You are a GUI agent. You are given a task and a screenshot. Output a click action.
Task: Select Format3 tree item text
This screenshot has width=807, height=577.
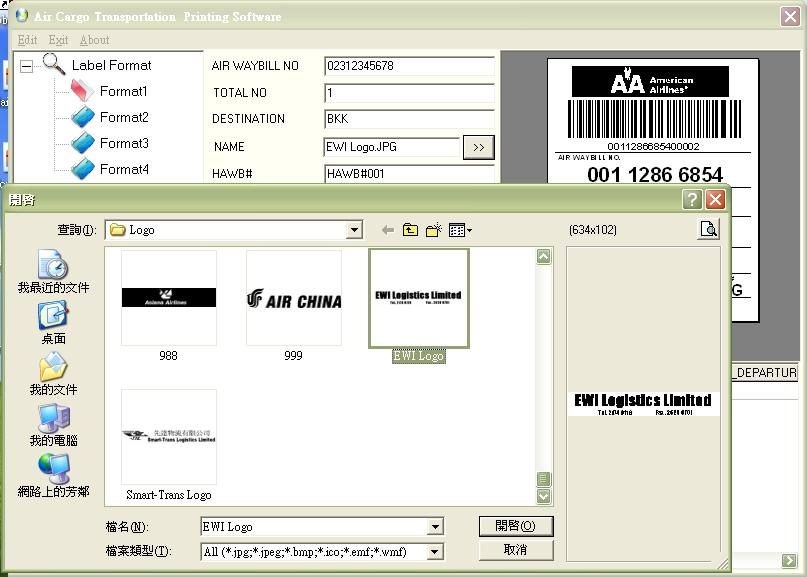(x=124, y=143)
